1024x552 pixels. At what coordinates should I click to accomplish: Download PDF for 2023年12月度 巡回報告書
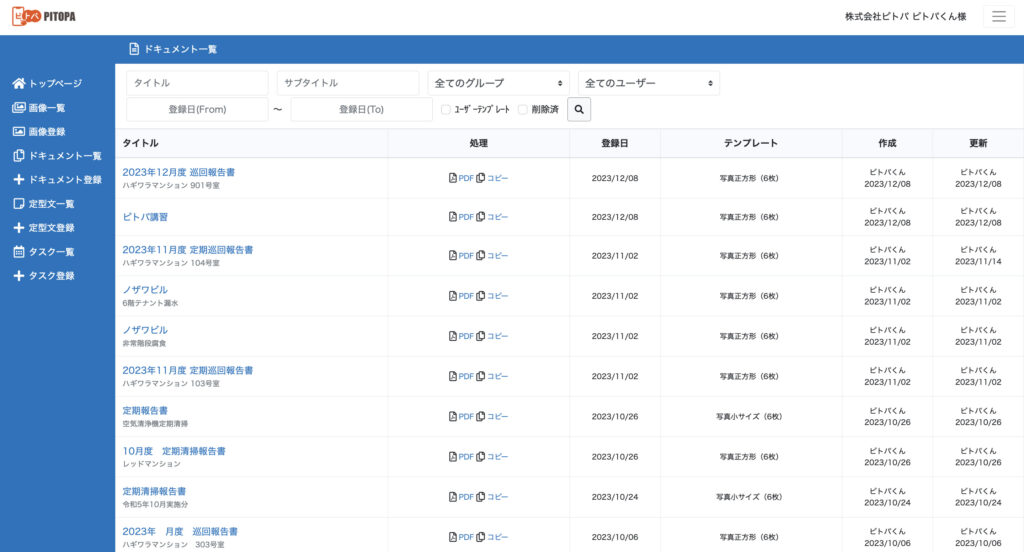click(461, 178)
